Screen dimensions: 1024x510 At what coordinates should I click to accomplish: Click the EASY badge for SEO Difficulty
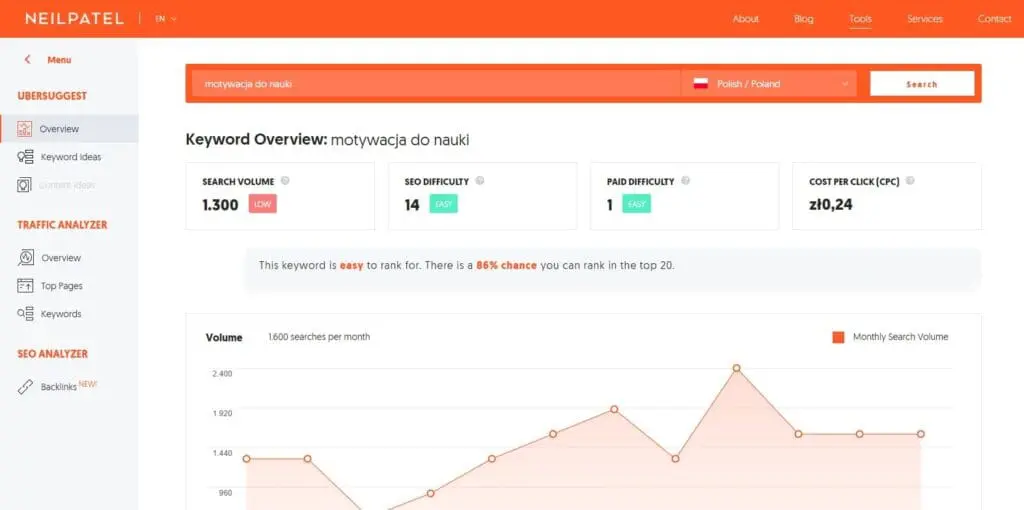click(443, 204)
